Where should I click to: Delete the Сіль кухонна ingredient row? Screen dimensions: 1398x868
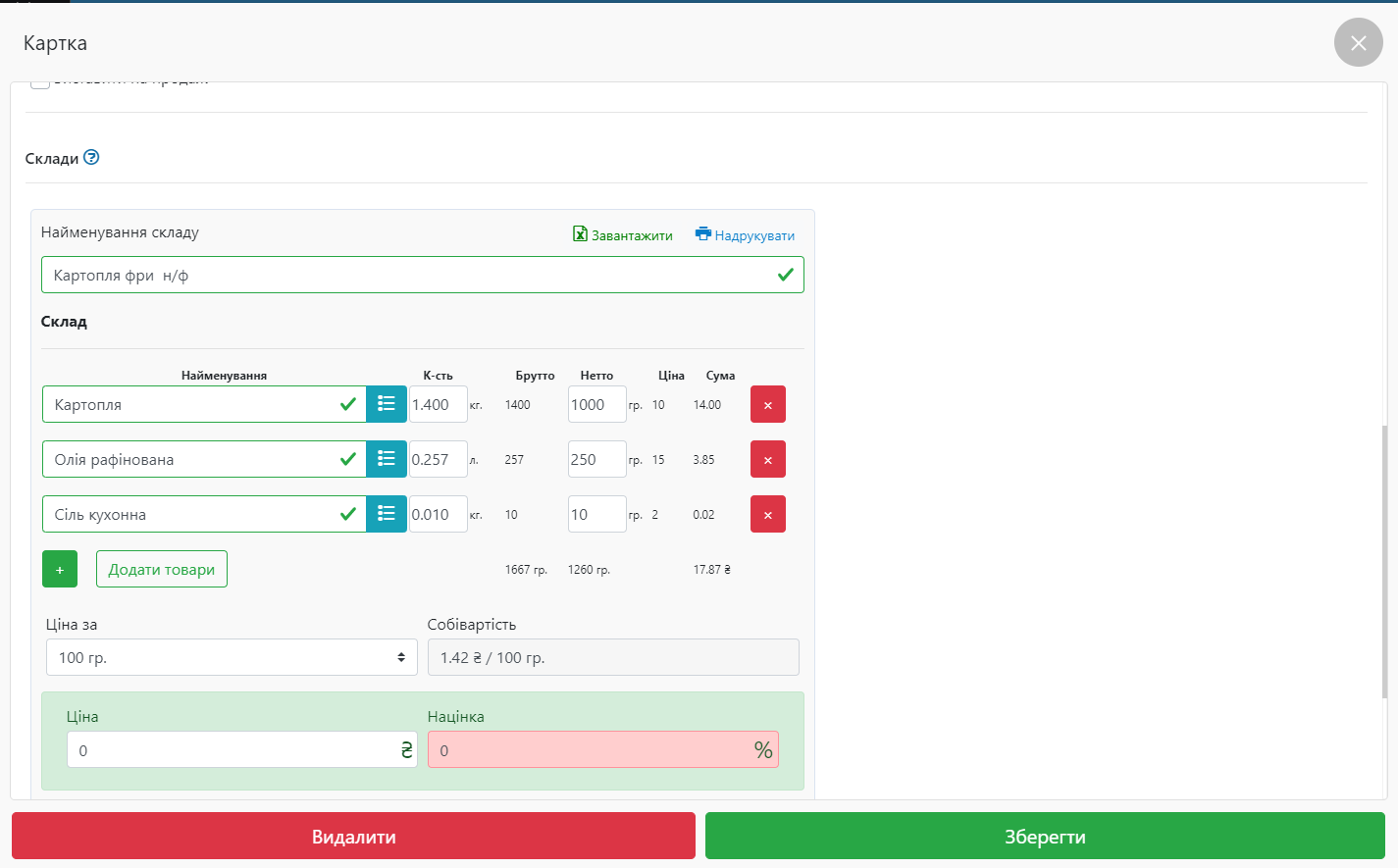coord(767,514)
